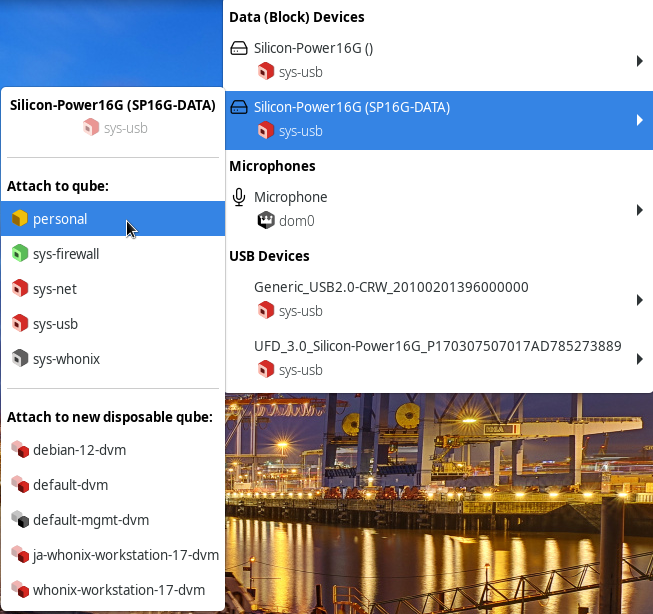The width and height of the screenshot is (653, 614).
Task: Click the whonix-workstation-17-dvm disposable icon
Action: tap(20, 589)
